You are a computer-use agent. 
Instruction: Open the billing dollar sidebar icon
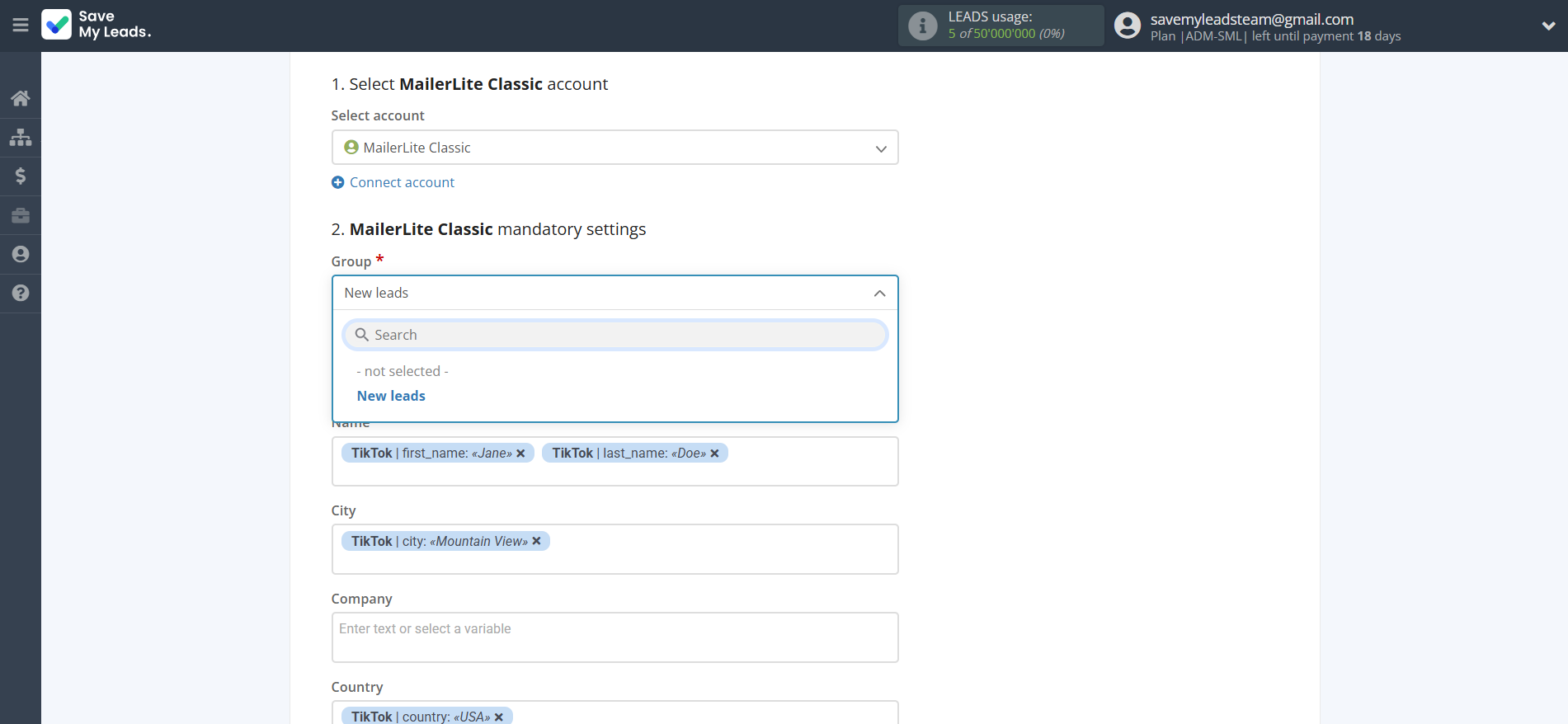(x=21, y=176)
